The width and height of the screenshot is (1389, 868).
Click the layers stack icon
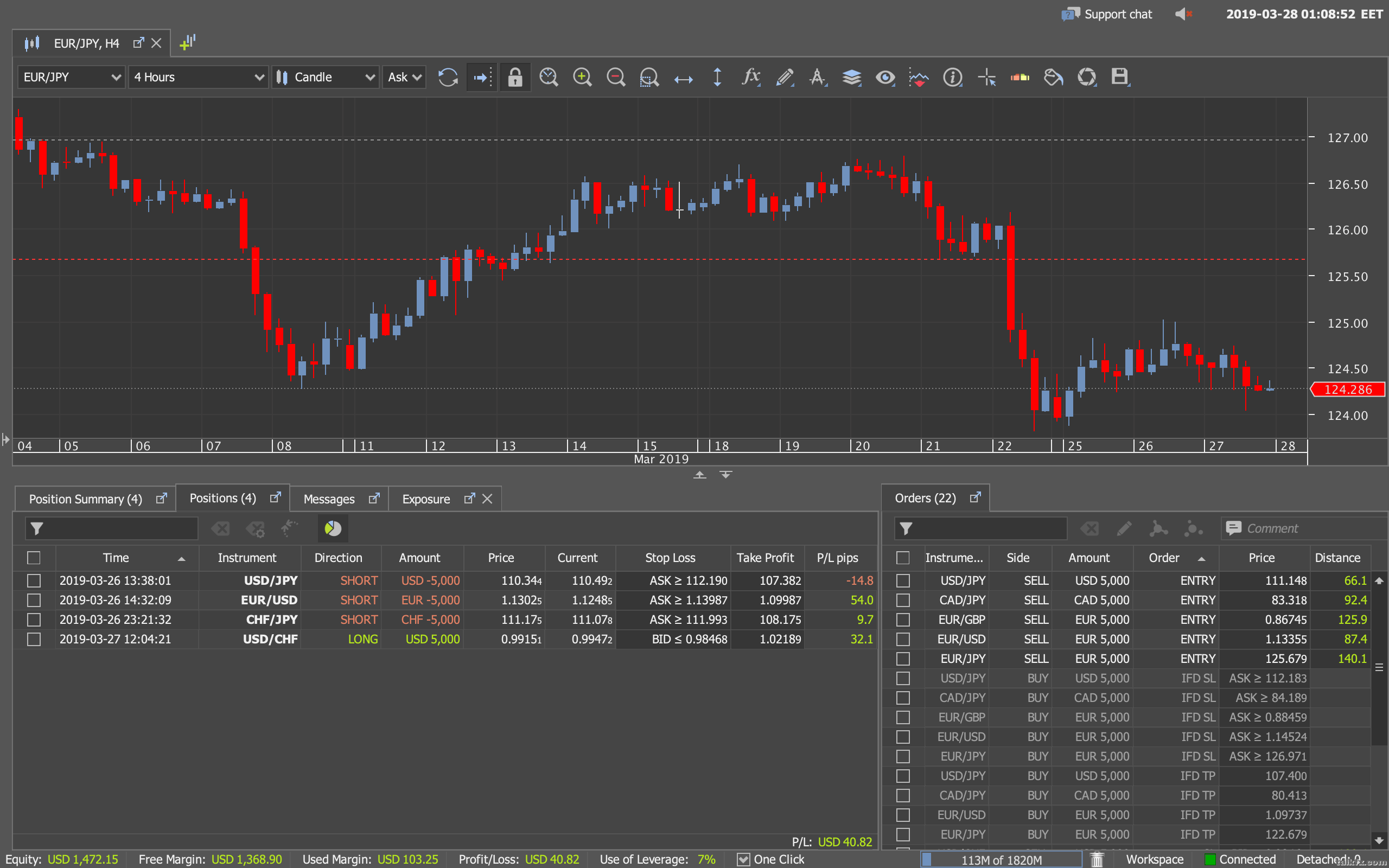pyautogui.click(x=852, y=77)
